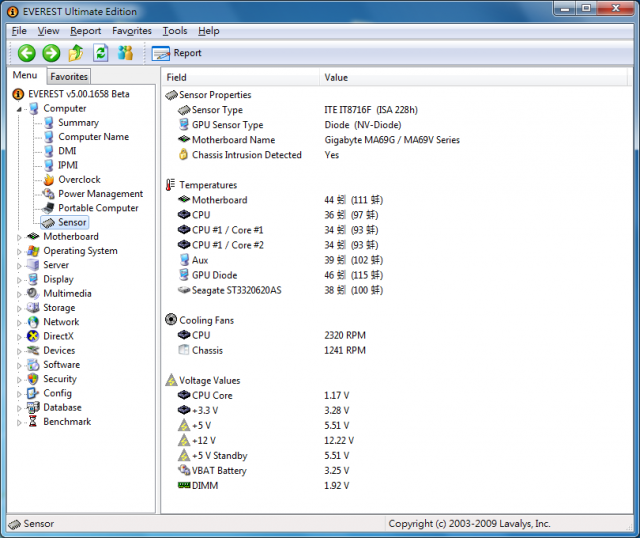
Task: Click the Display monitor icon
Action: [x=33, y=279]
